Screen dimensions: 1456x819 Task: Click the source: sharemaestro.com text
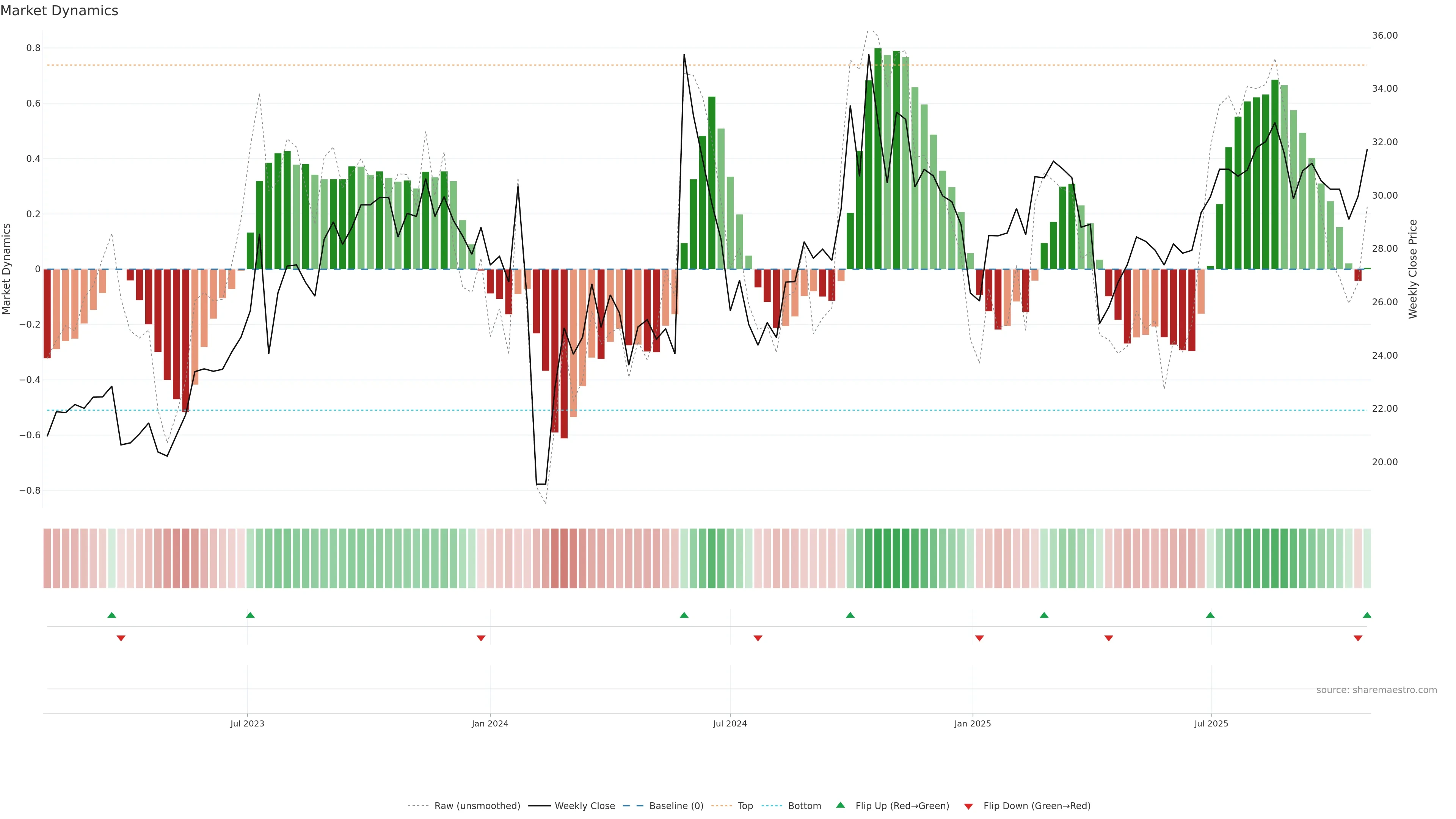tap(1376, 690)
